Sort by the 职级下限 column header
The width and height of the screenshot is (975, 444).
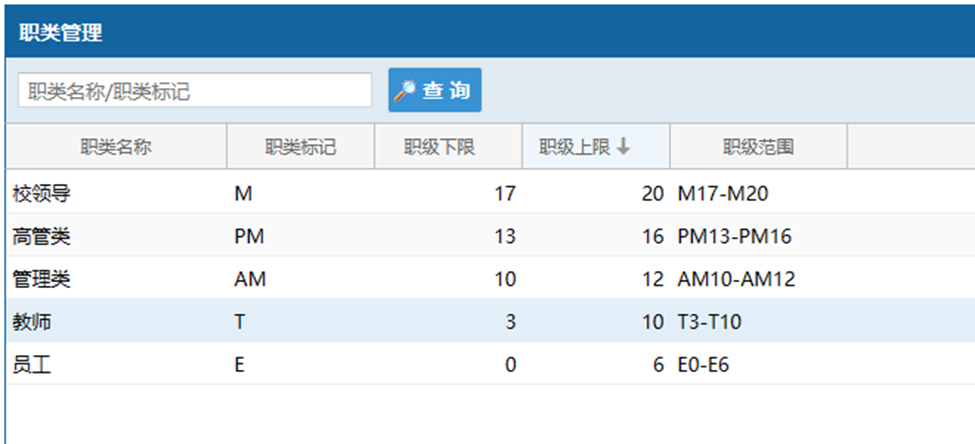(448, 147)
